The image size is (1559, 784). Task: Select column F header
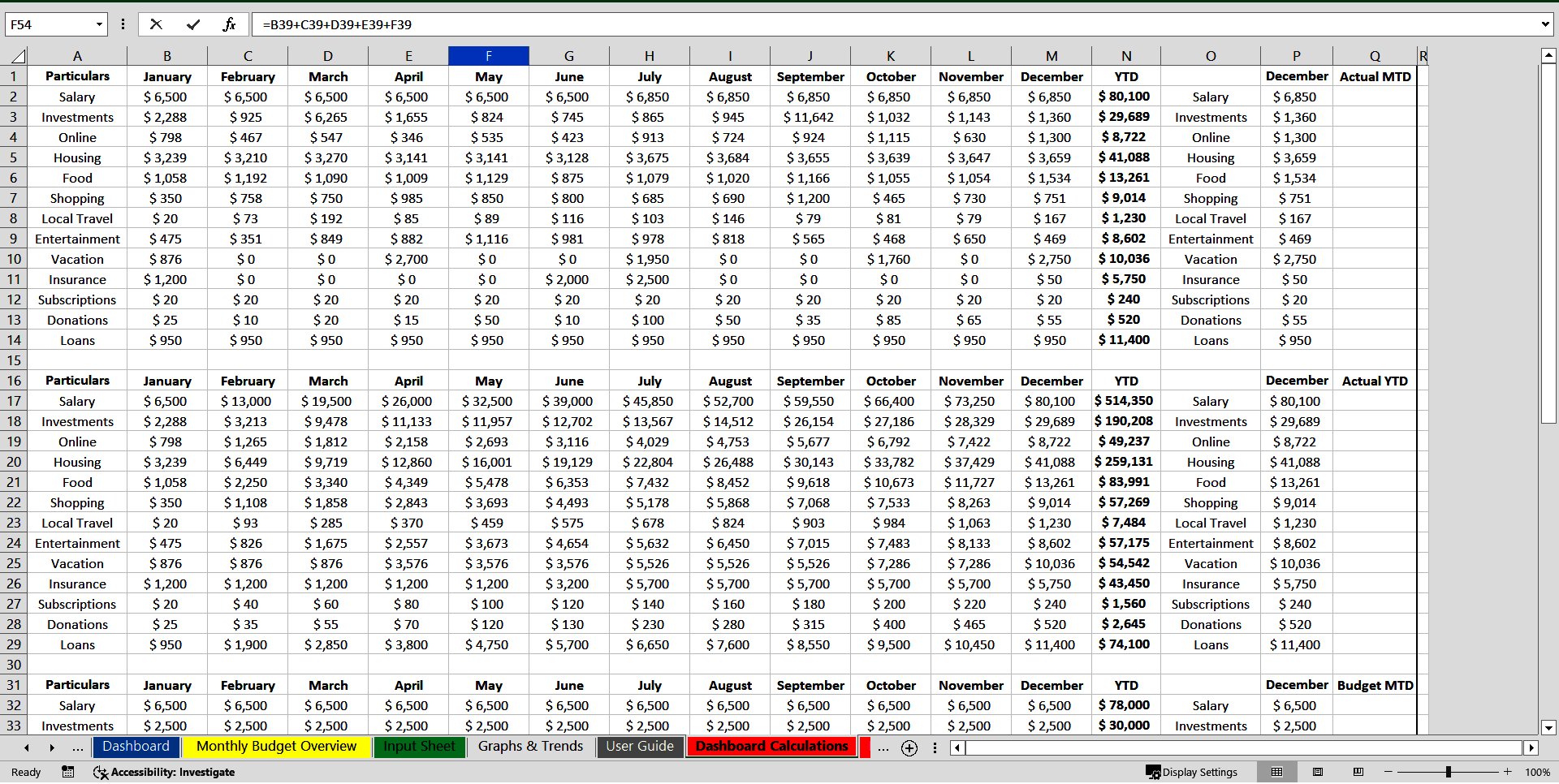coord(488,56)
